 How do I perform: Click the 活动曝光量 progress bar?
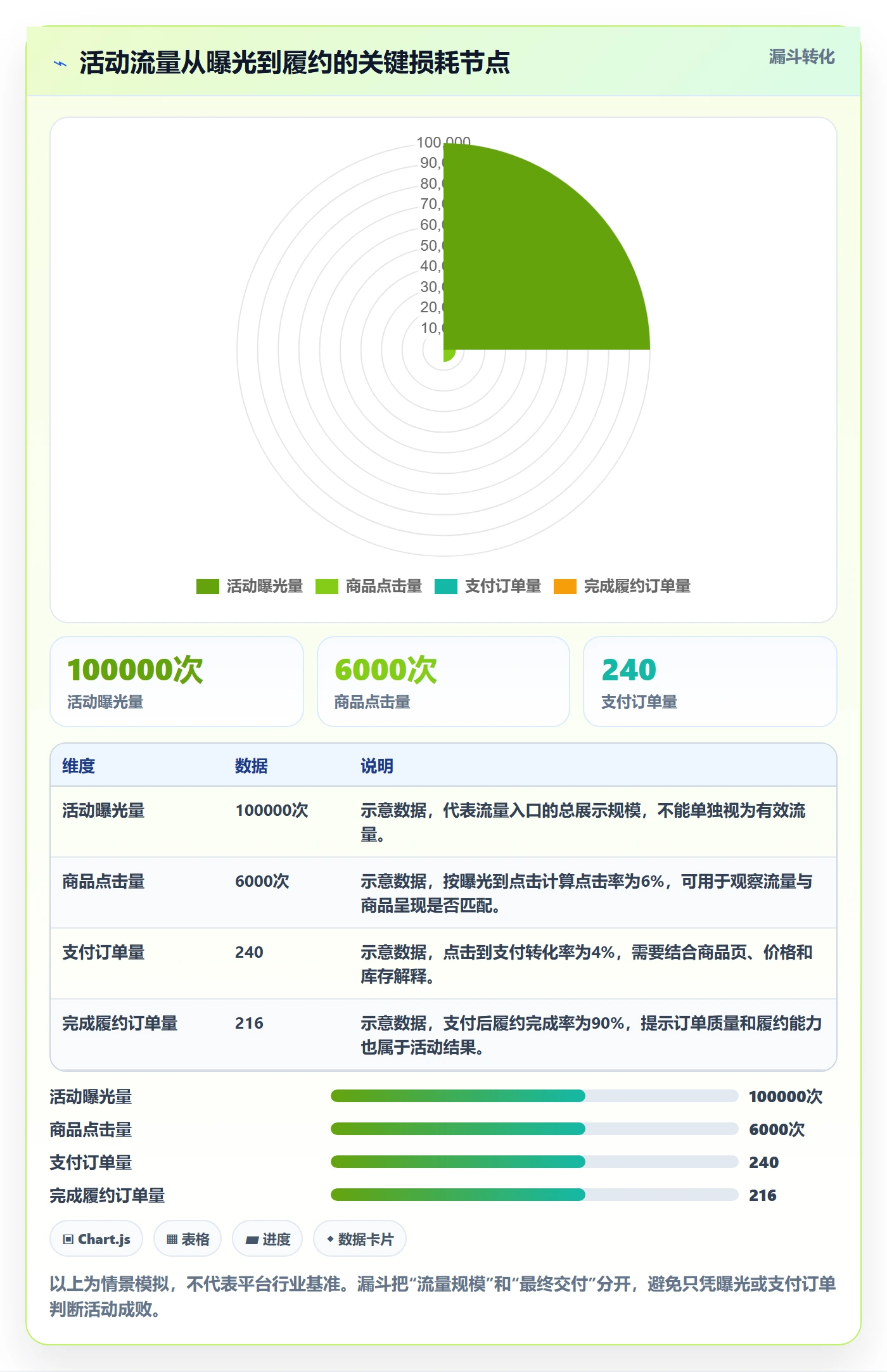535,1096
